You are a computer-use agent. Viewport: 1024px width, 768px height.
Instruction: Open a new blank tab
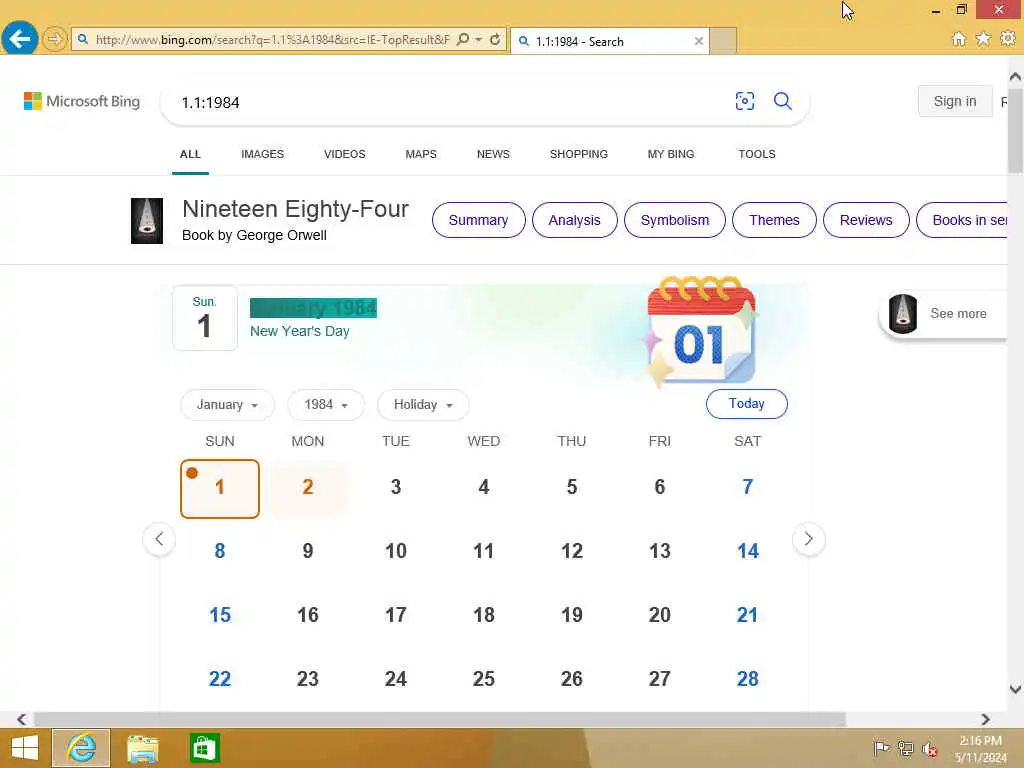(x=723, y=41)
